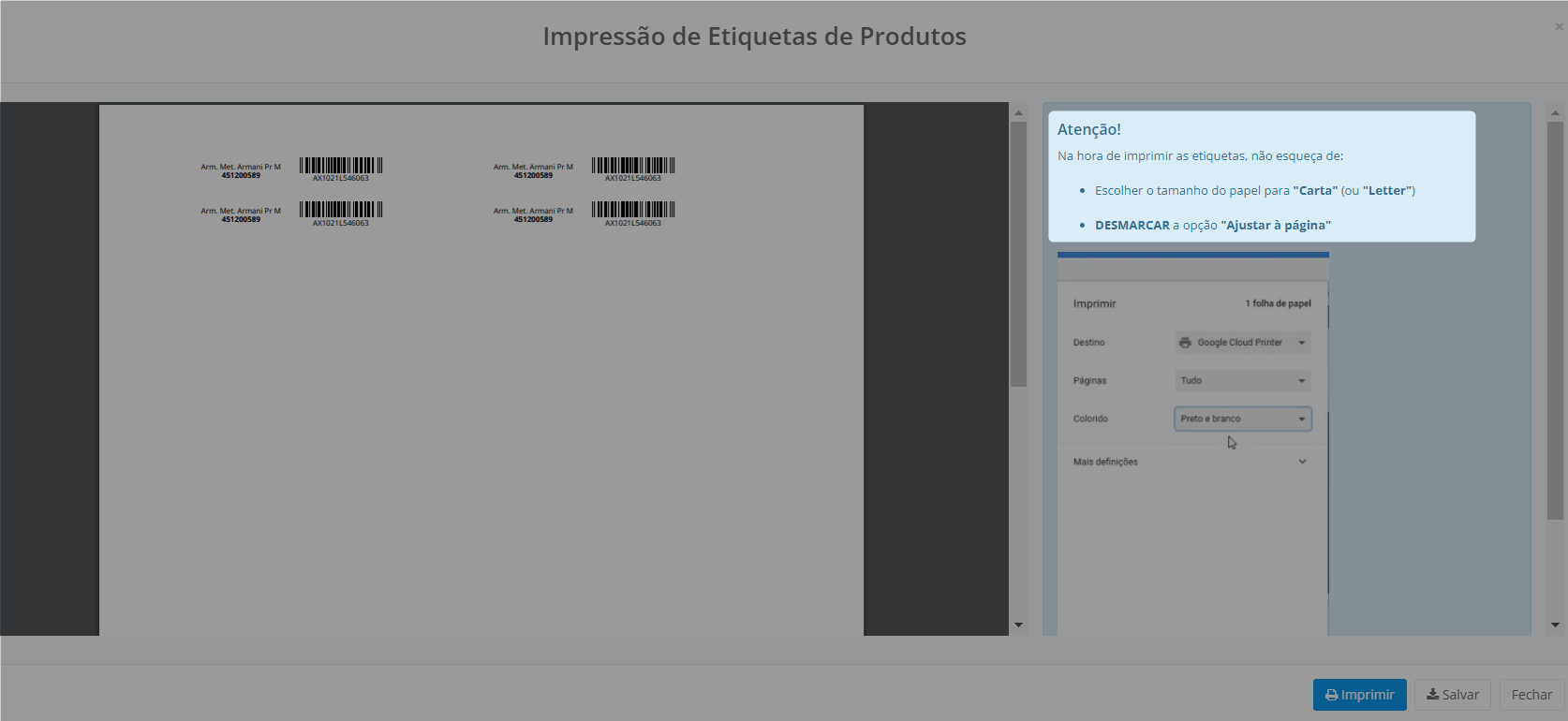This screenshot has width=1568, height=721.
Task: Click the preview scrollbar up arrow
Action: (x=1018, y=112)
